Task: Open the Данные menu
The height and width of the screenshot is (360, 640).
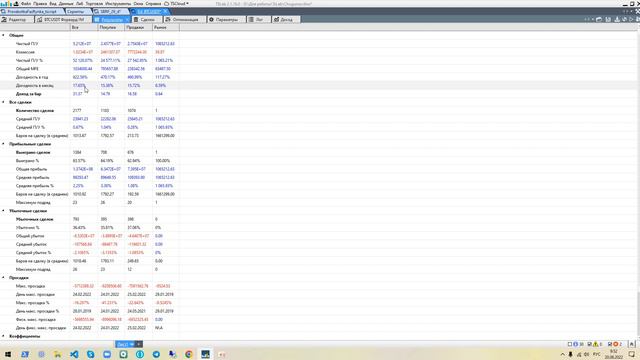Action: 66,4
